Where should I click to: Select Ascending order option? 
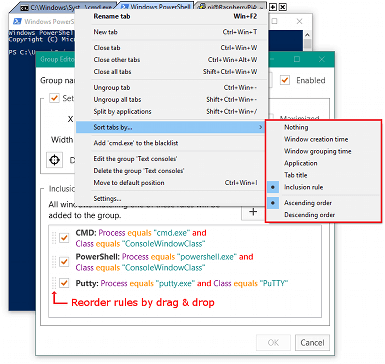pos(323,203)
